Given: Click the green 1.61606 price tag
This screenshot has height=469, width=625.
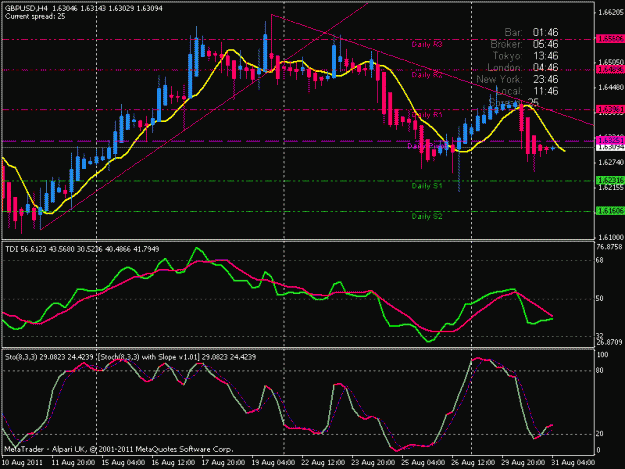Looking at the screenshot, I should point(610,211).
